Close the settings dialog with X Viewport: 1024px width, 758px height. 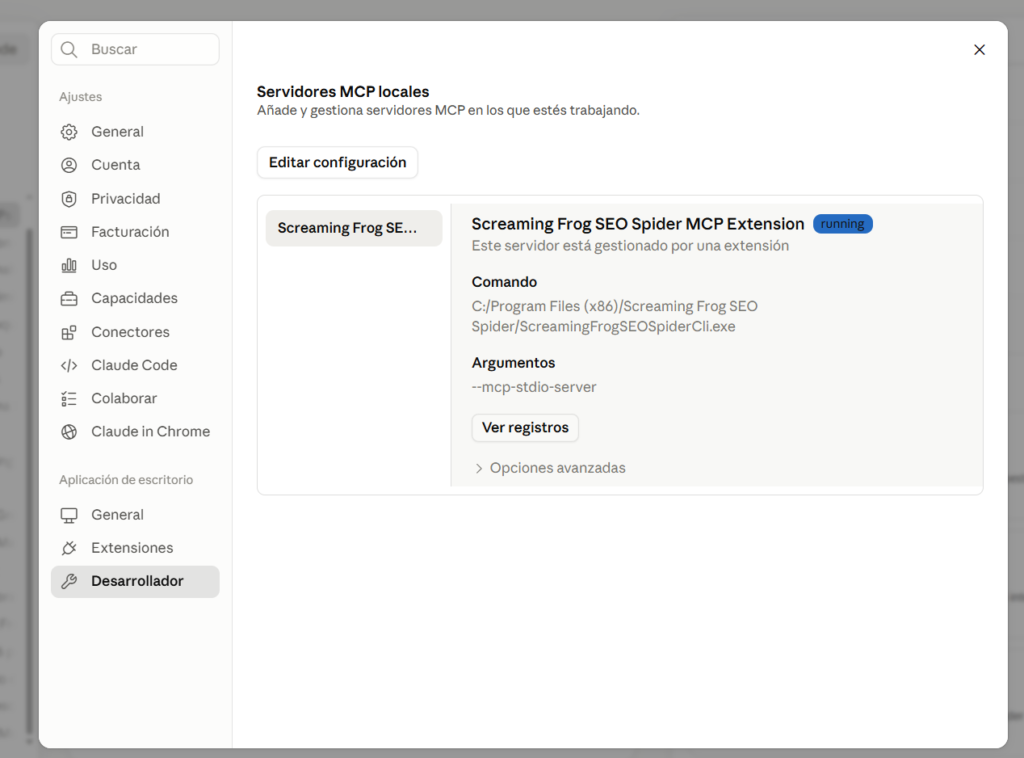click(979, 50)
